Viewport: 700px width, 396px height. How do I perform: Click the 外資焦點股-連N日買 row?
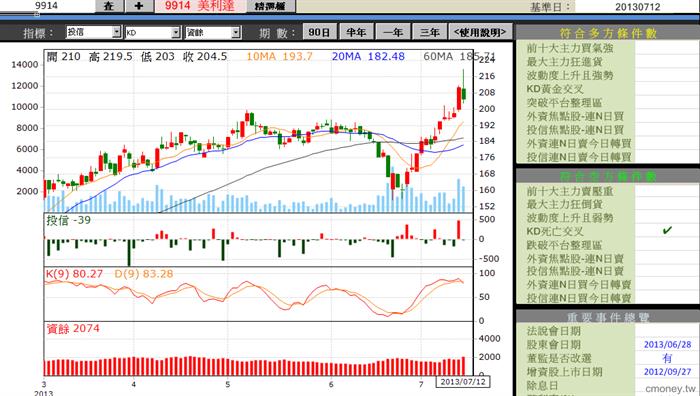608,116
